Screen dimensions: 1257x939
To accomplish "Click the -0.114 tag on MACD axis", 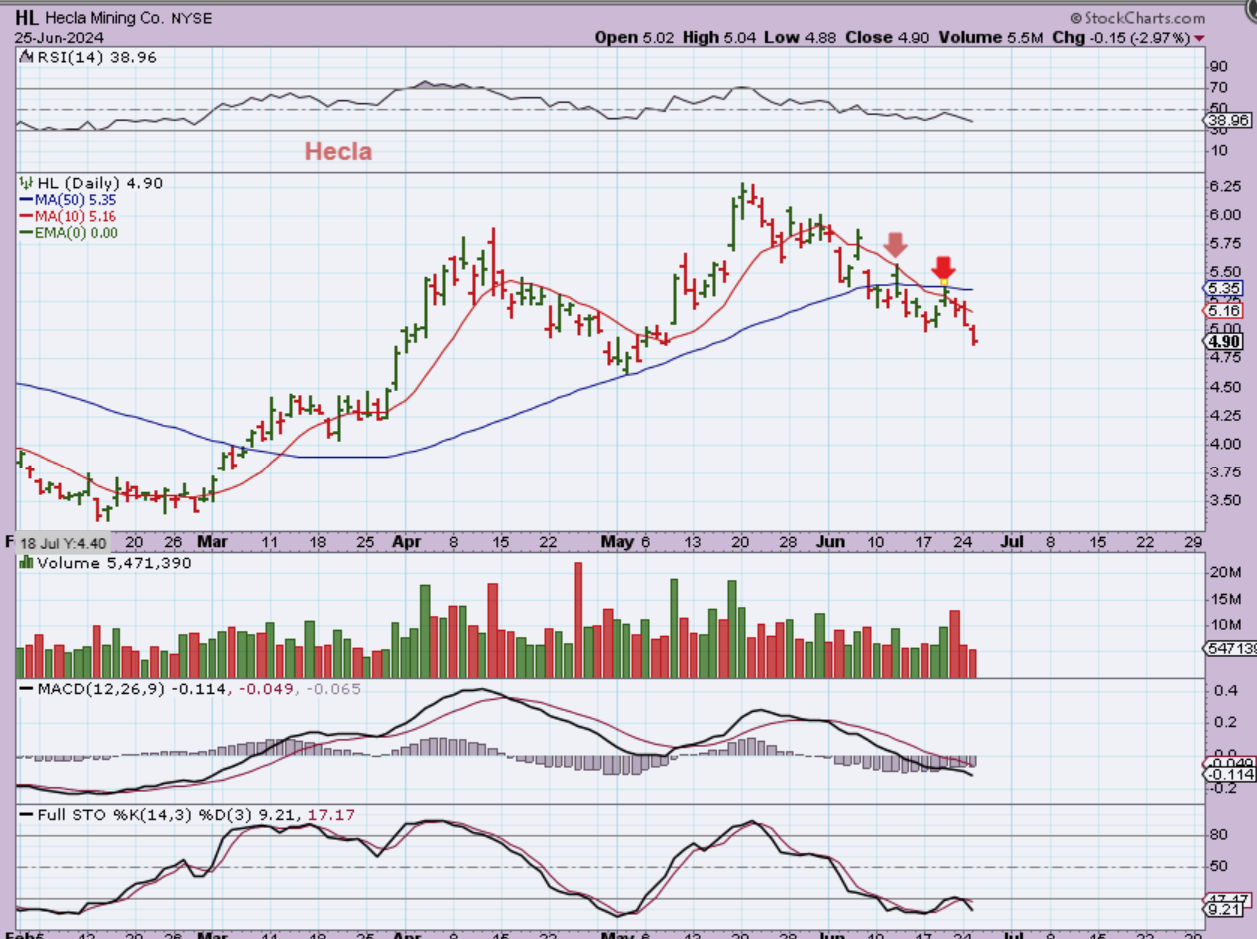I will pos(1228,775).
